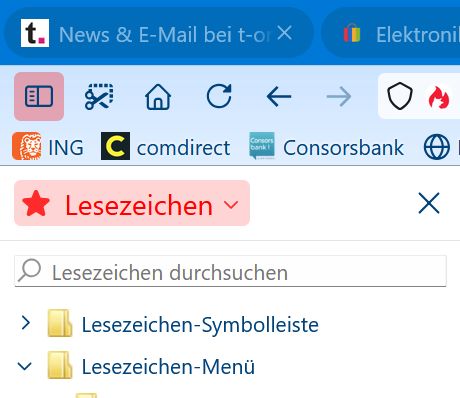
Task: Open the ING bookmark
Action: tap(48, 147)
